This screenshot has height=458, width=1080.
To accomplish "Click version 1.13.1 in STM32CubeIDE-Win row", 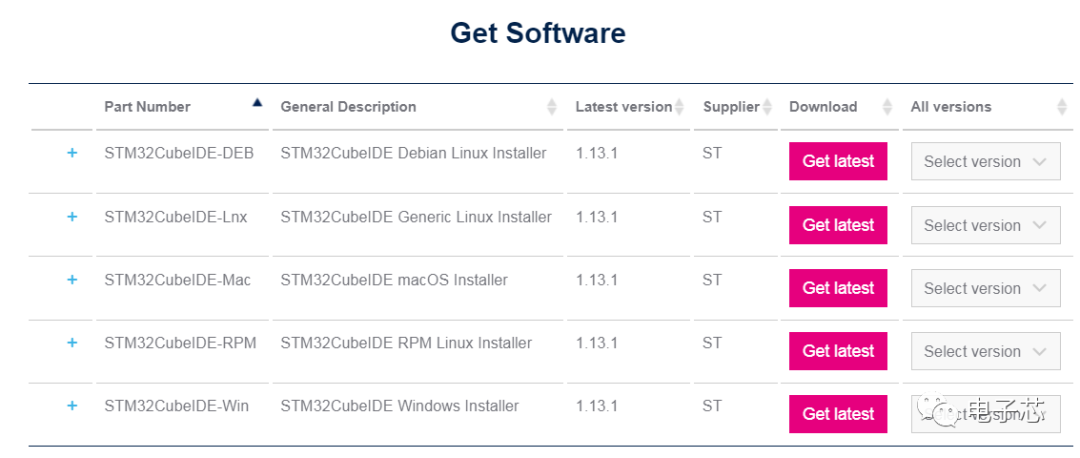I will pos(596,406).
